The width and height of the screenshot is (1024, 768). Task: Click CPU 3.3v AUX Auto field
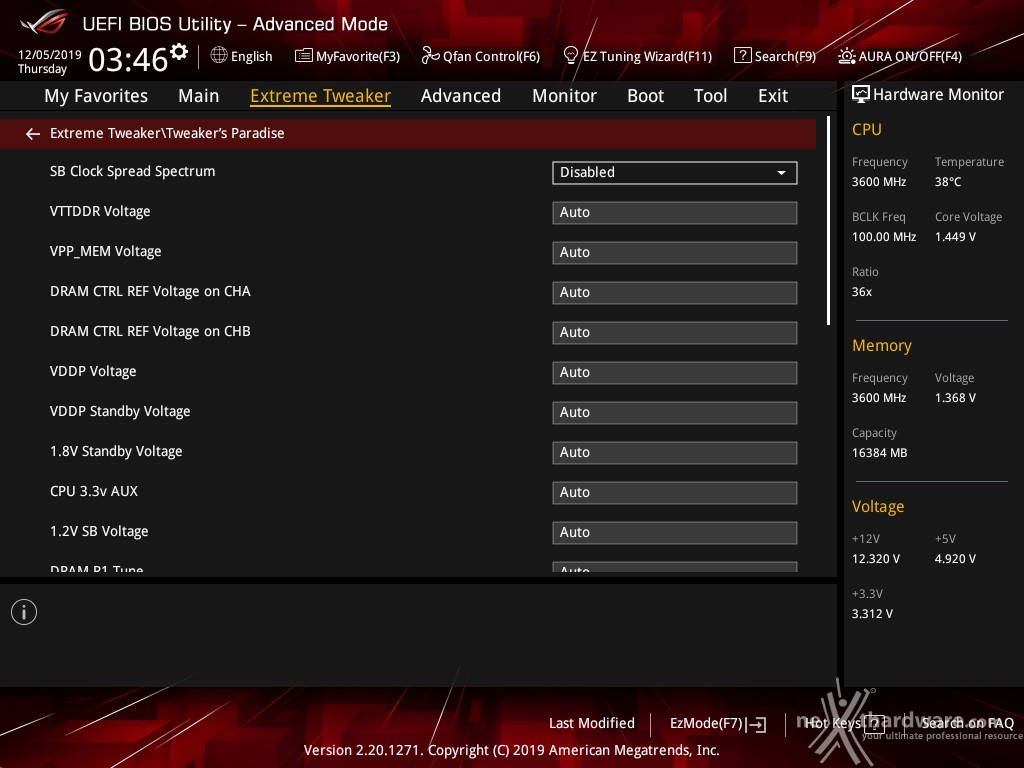pyautogui.click(x=675, y=492)
